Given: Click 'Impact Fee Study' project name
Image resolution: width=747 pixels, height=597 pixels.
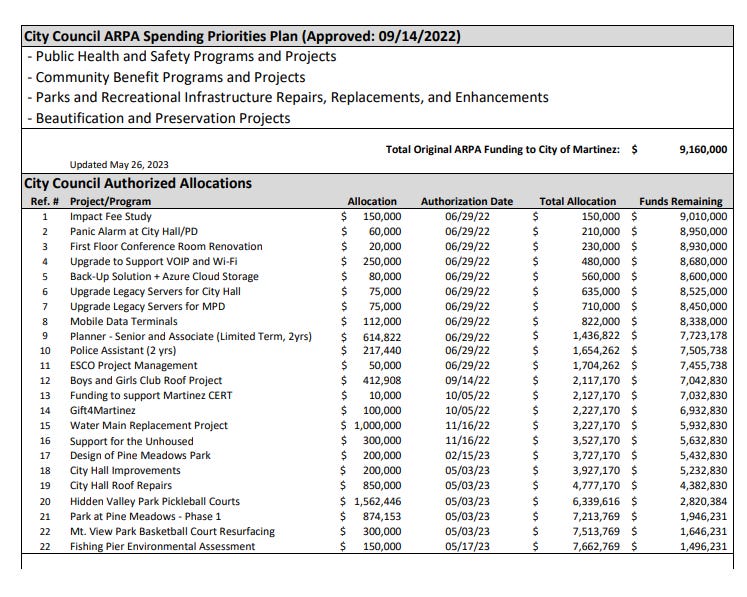Looking at the screenshot, I should (x=111, y=216).
